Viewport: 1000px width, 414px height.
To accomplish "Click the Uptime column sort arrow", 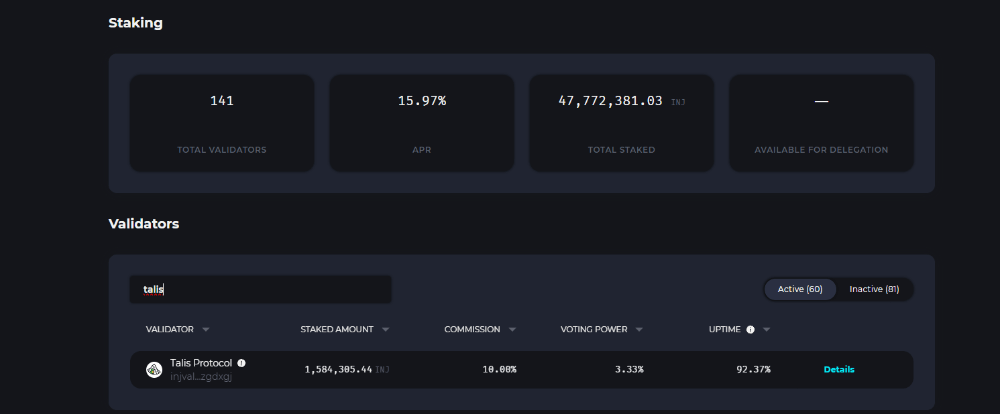I will coord(767,329).
